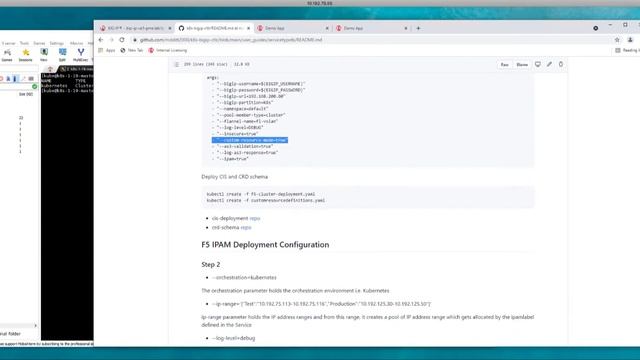
Task: Click sidebar horizontal scrollbar arrow in MobaXterm
Action: pos(36,326)
